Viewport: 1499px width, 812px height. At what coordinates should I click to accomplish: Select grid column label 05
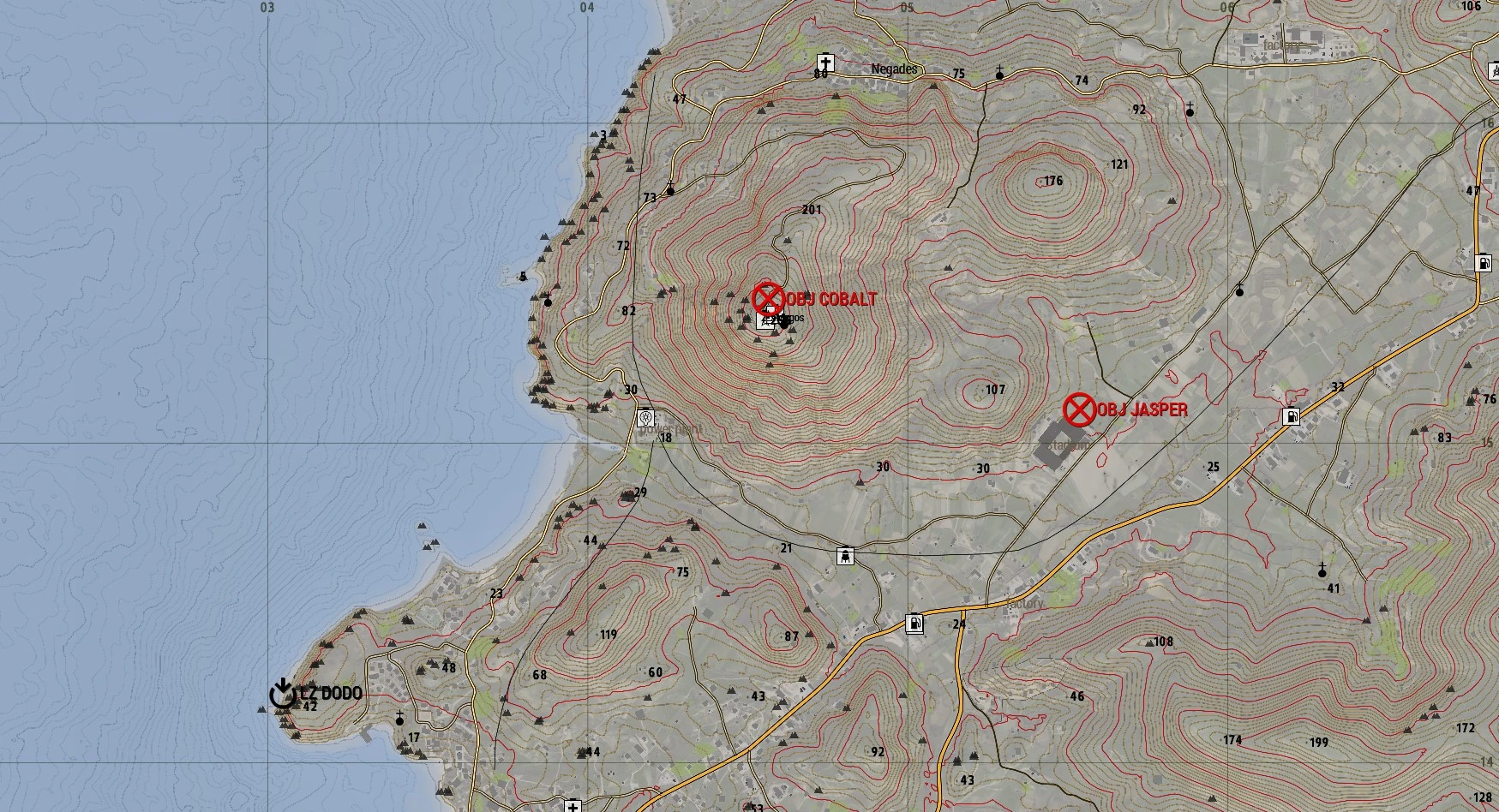(x=907, y=8)
